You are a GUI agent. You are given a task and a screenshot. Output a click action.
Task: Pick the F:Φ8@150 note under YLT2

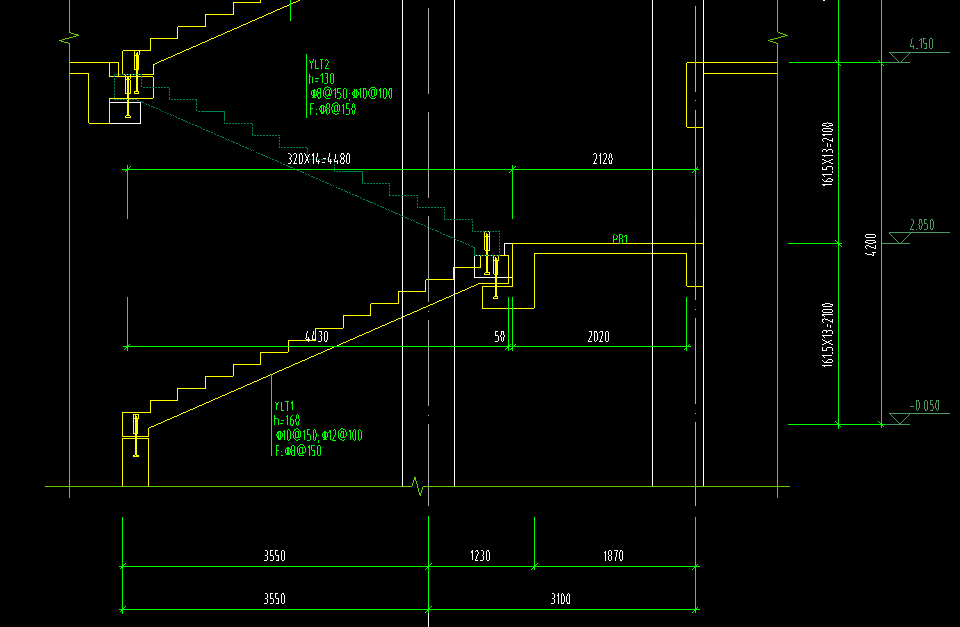tap(332, 109)
